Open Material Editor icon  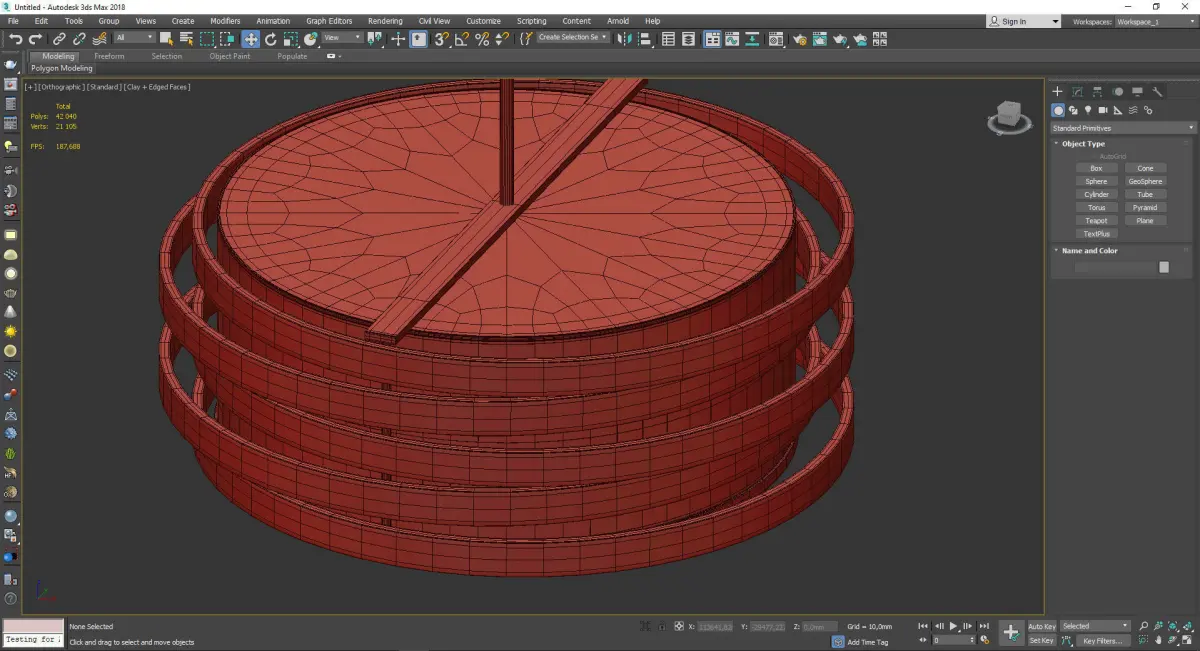click(x=775, y=39)
